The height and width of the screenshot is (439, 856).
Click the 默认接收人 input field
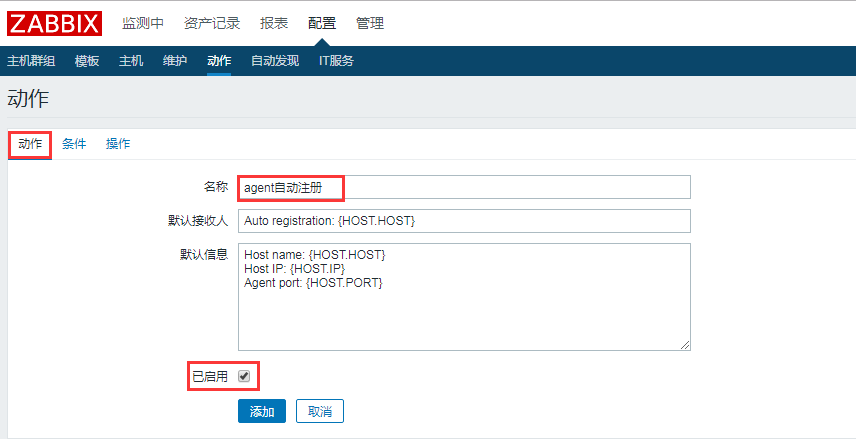(x=464, y=221)
